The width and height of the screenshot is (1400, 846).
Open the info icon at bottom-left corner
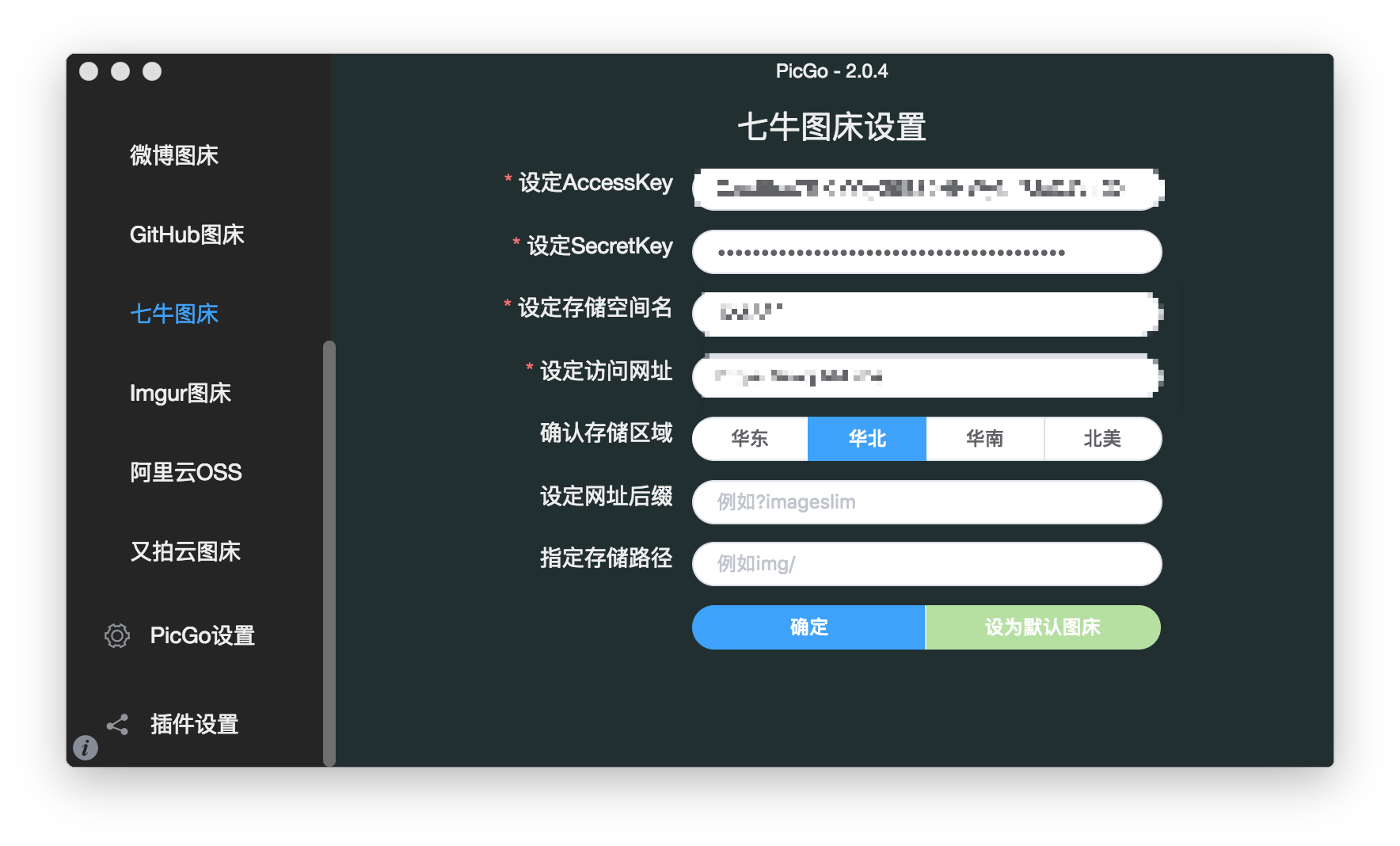click(86, 747)
